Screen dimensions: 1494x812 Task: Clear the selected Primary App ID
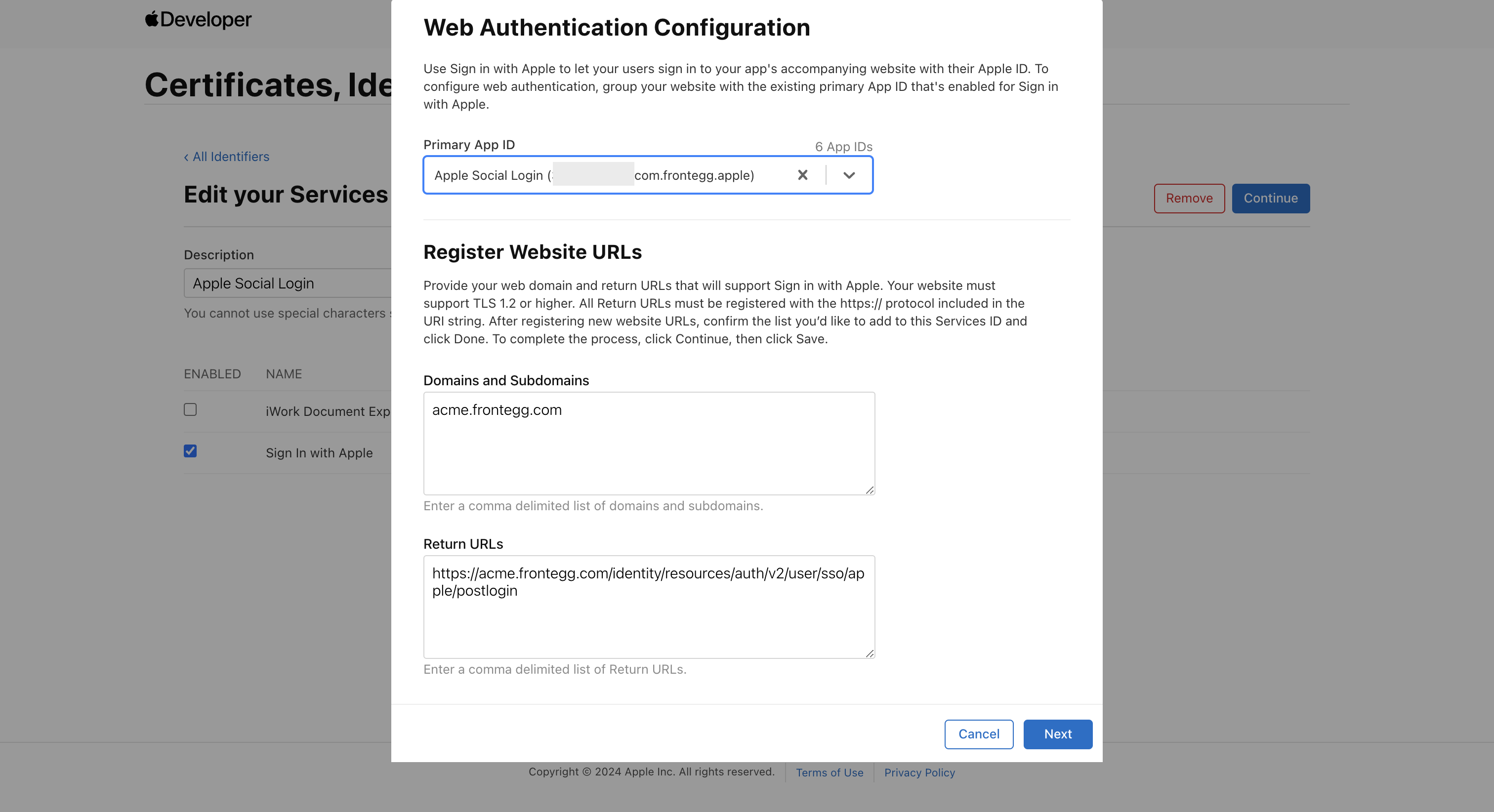point(803,175)
